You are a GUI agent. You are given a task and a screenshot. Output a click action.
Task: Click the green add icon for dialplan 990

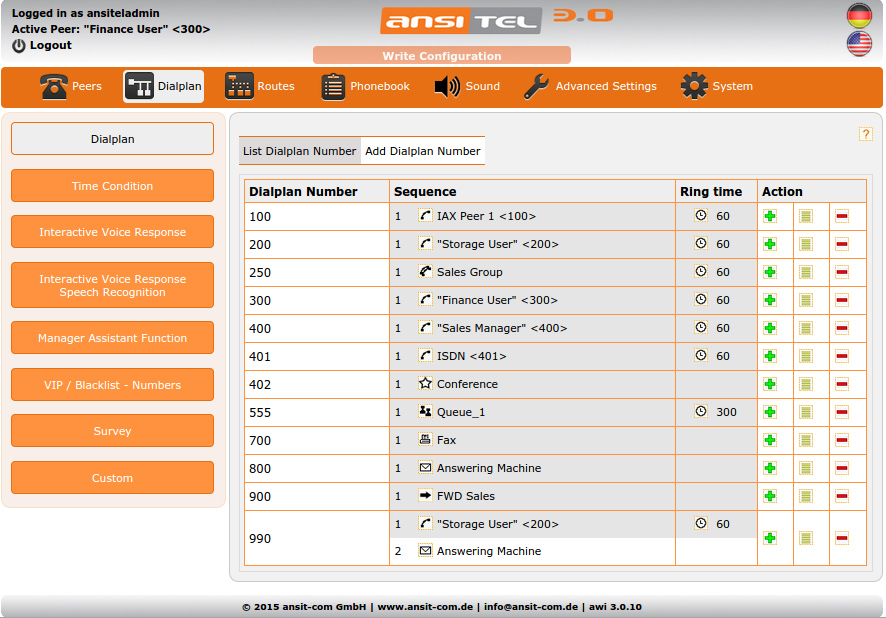770,538
